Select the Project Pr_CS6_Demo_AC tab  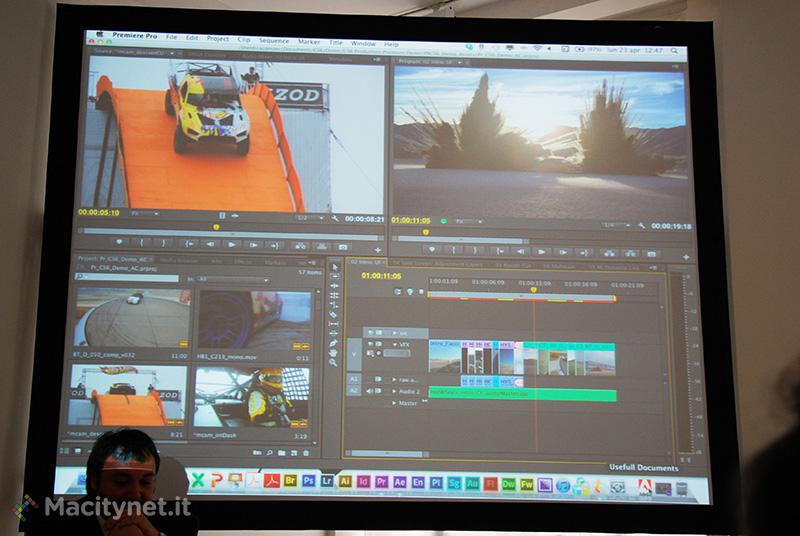click(x=113, y=259)
